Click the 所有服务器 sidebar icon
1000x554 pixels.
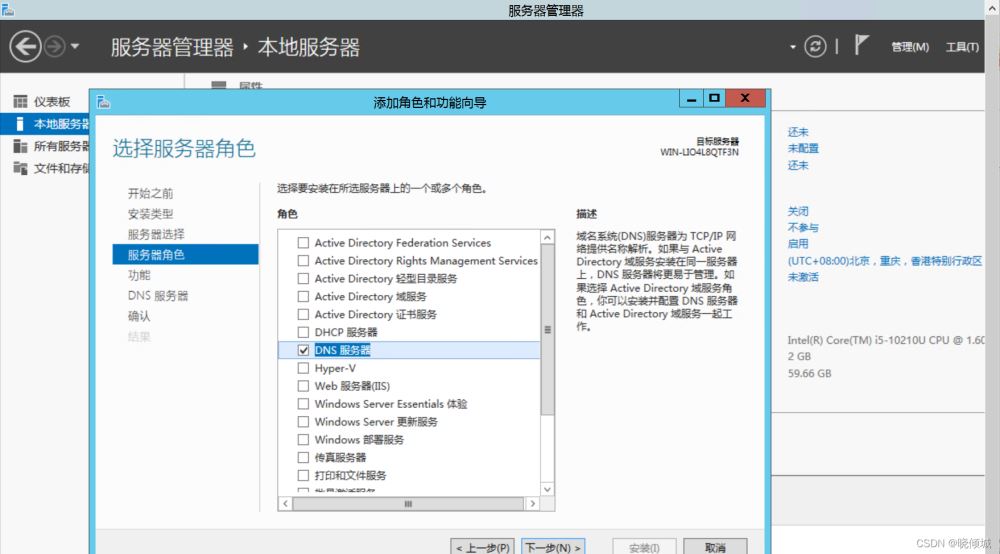(20, 146)
